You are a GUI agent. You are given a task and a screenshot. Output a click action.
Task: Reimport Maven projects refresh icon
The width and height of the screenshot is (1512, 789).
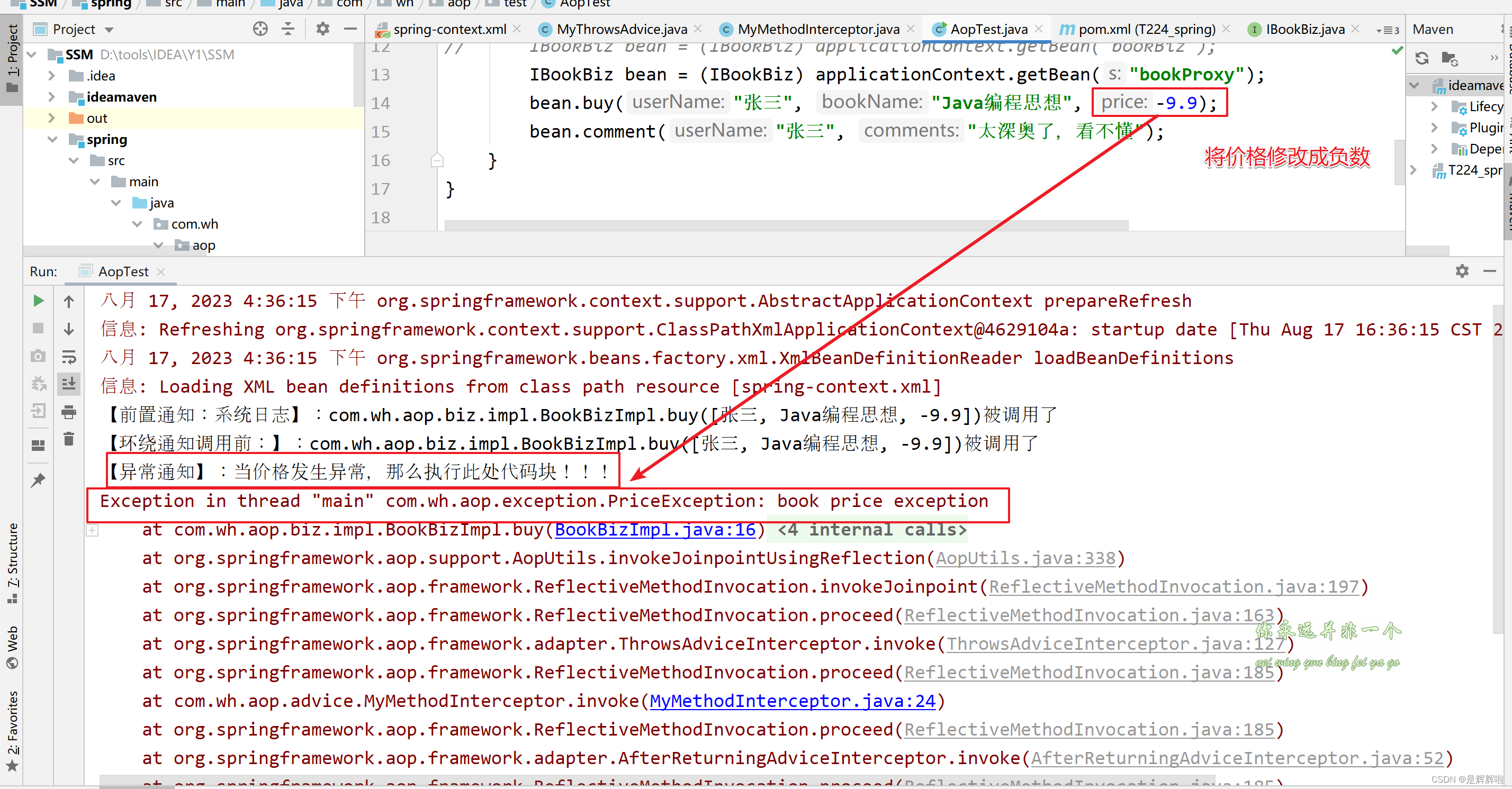(x=1421, y=58)
